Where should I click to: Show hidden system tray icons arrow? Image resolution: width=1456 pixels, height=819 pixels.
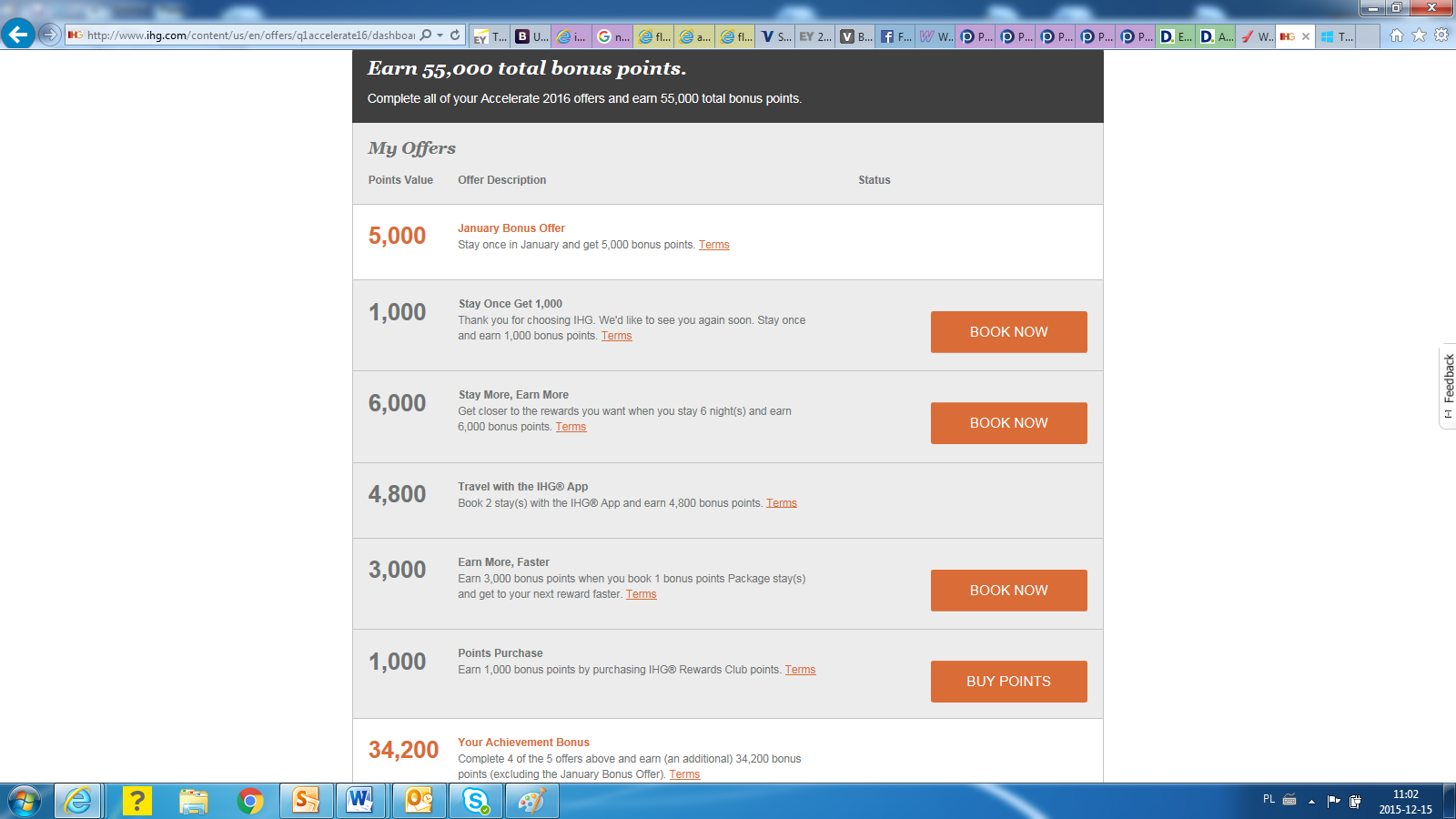1311,802
